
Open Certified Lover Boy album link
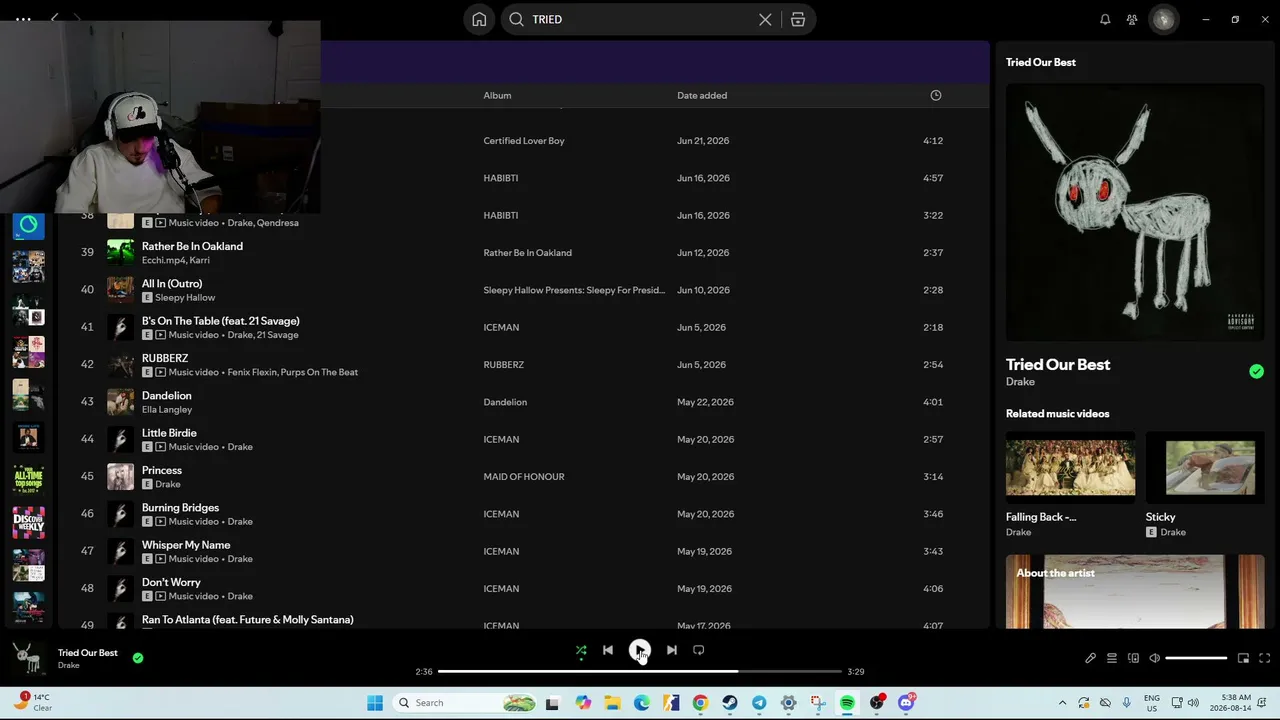point(524,141)
